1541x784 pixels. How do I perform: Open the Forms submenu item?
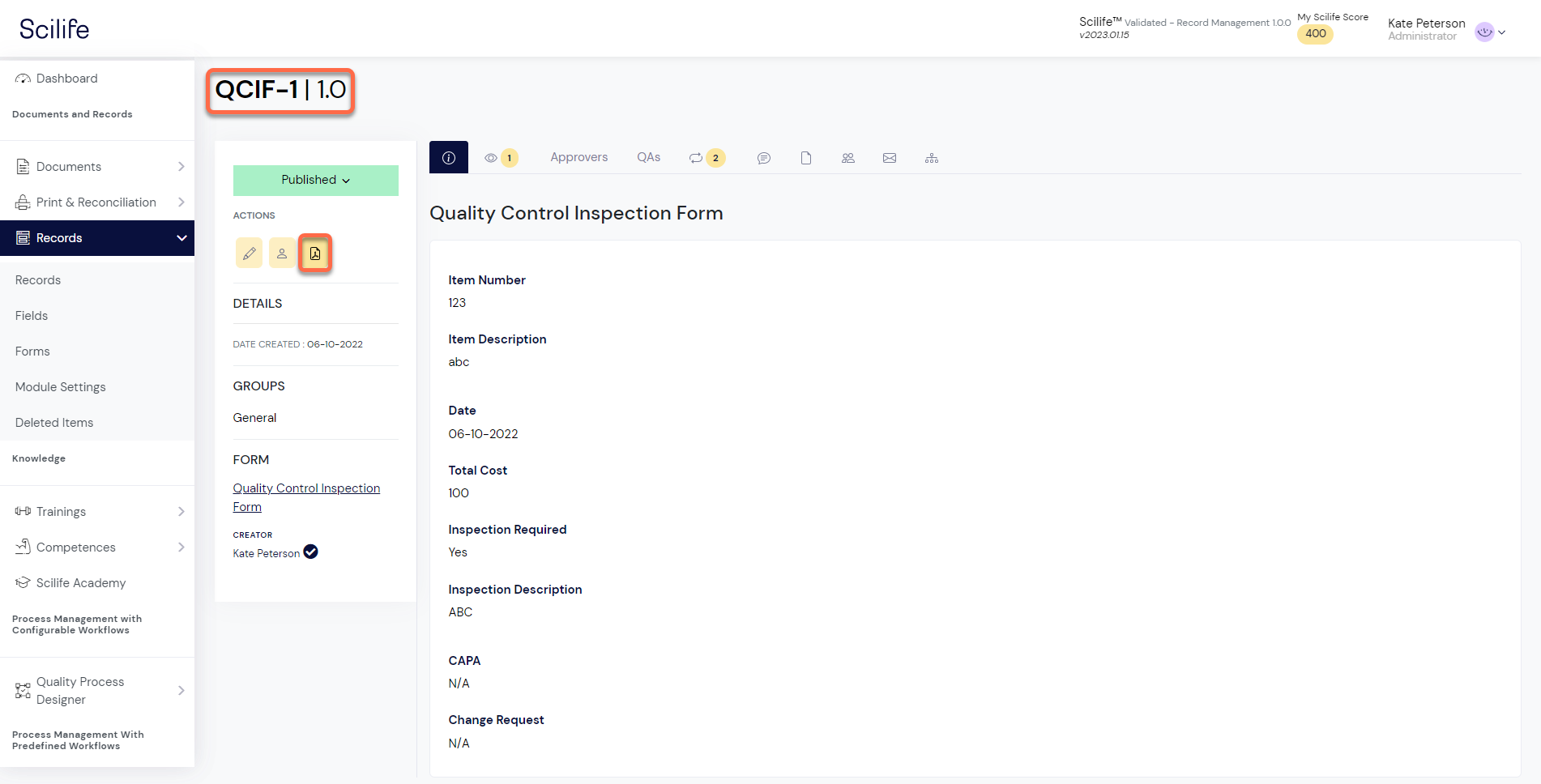tap(32, 352)
